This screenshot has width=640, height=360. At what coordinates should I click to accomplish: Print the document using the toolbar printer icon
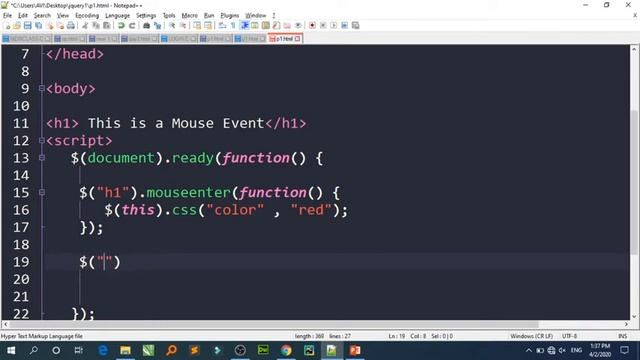click(71, 25)
